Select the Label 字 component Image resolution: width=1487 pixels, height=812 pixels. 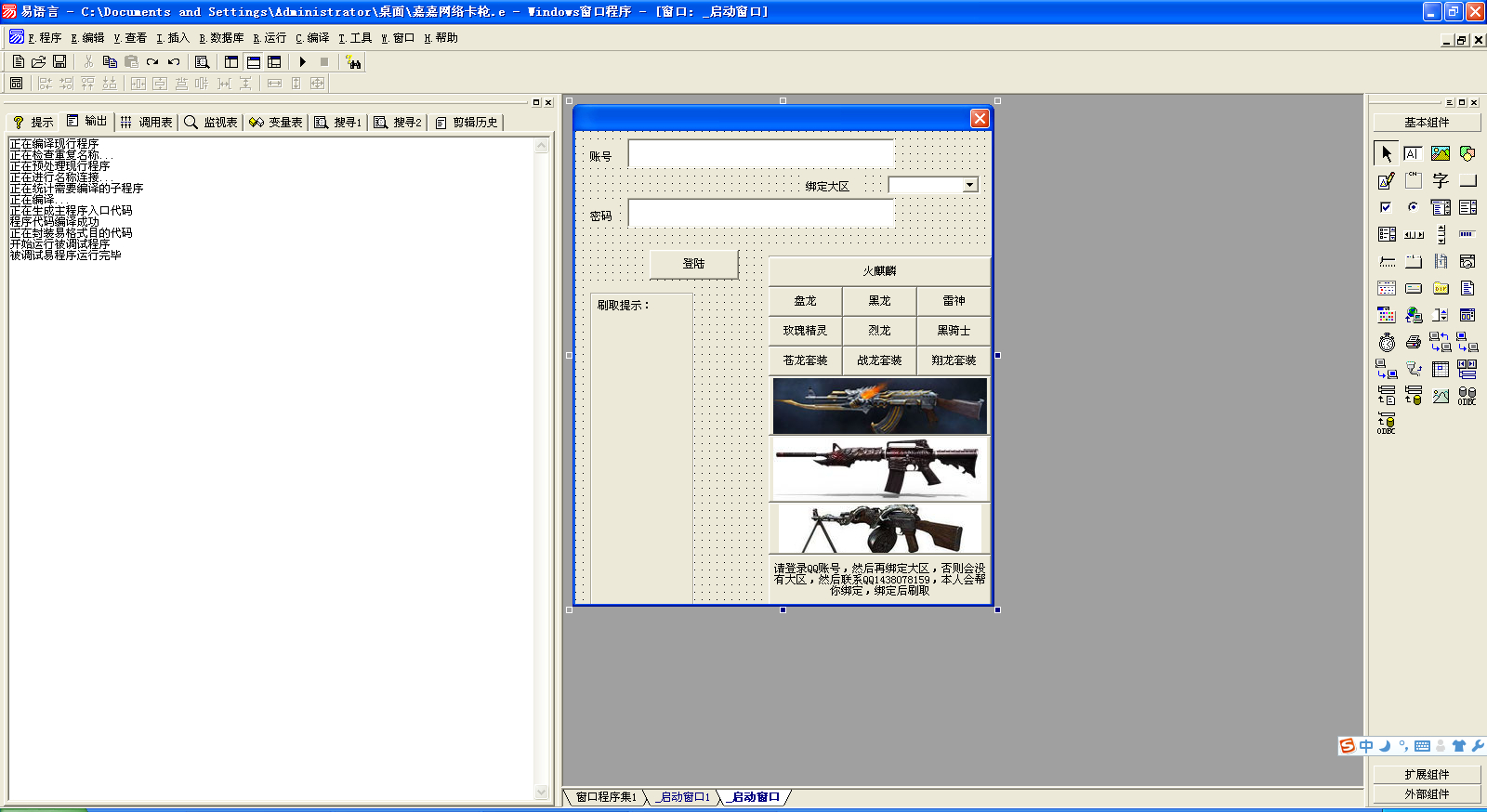(1441, 180)
